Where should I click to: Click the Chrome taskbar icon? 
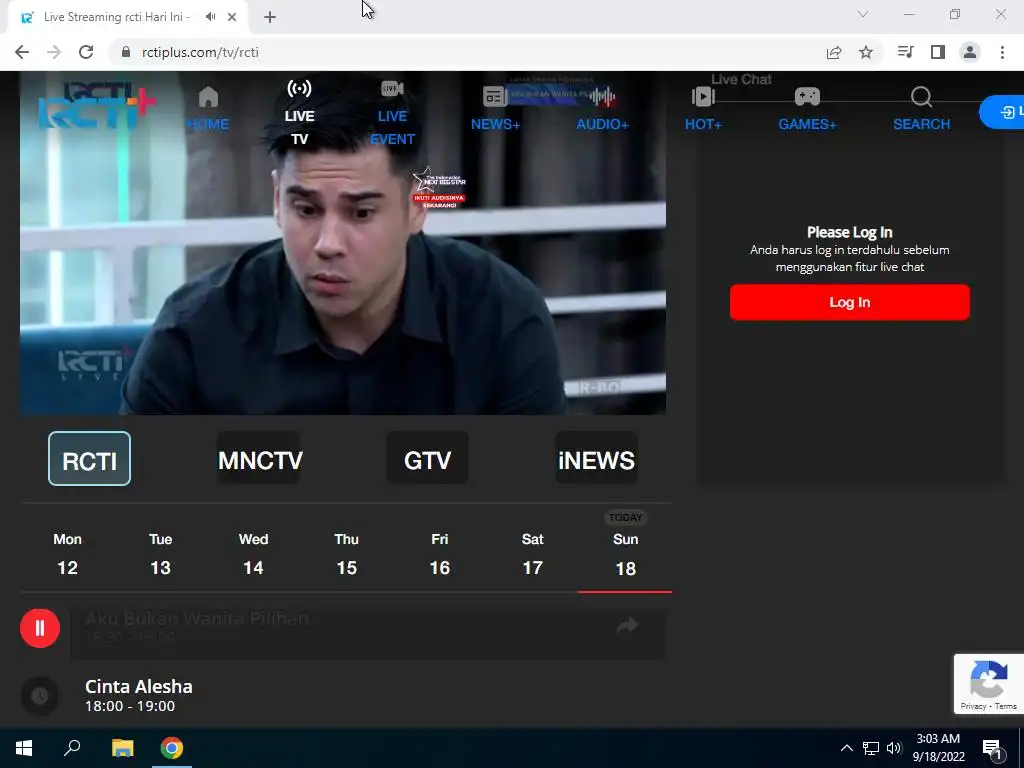(x=172, y=748)
